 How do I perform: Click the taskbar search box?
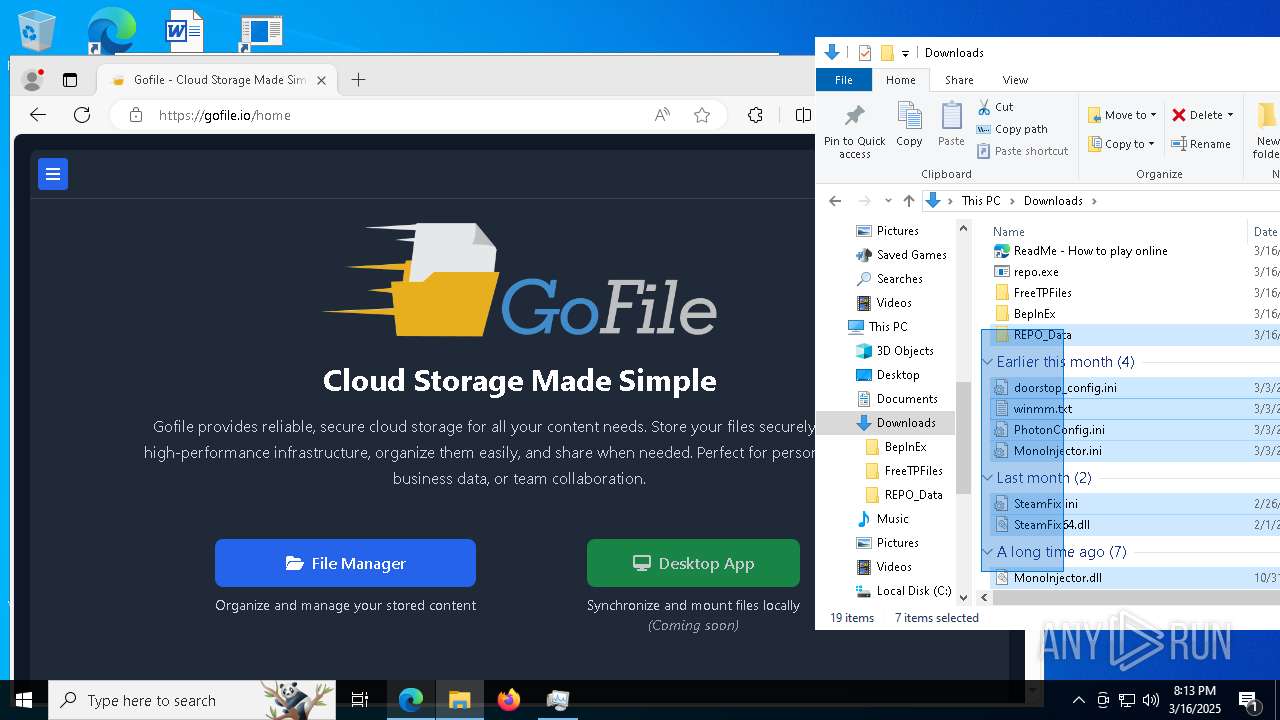tap(192, 700)
